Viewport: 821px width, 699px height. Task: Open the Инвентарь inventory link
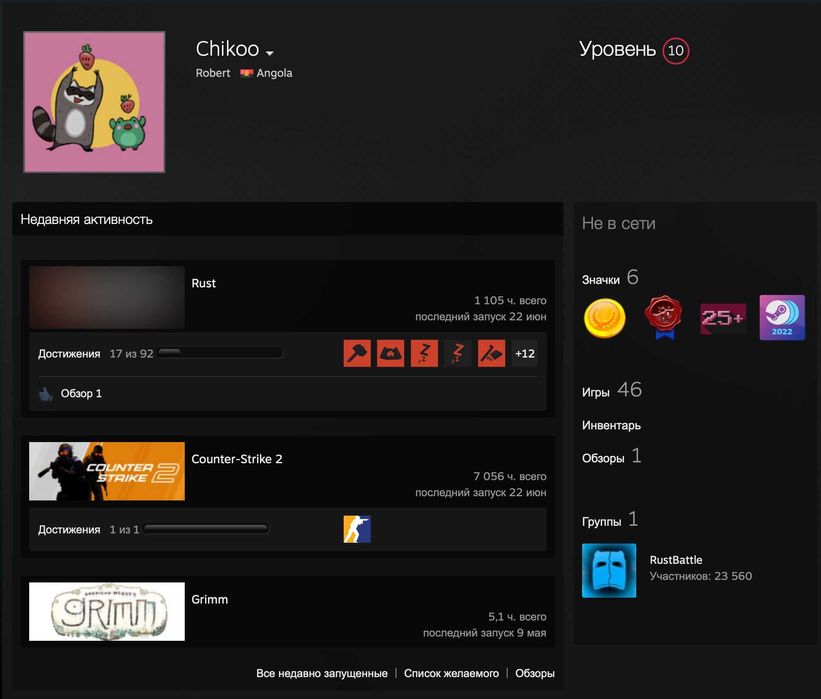click(x=611, y=426)
